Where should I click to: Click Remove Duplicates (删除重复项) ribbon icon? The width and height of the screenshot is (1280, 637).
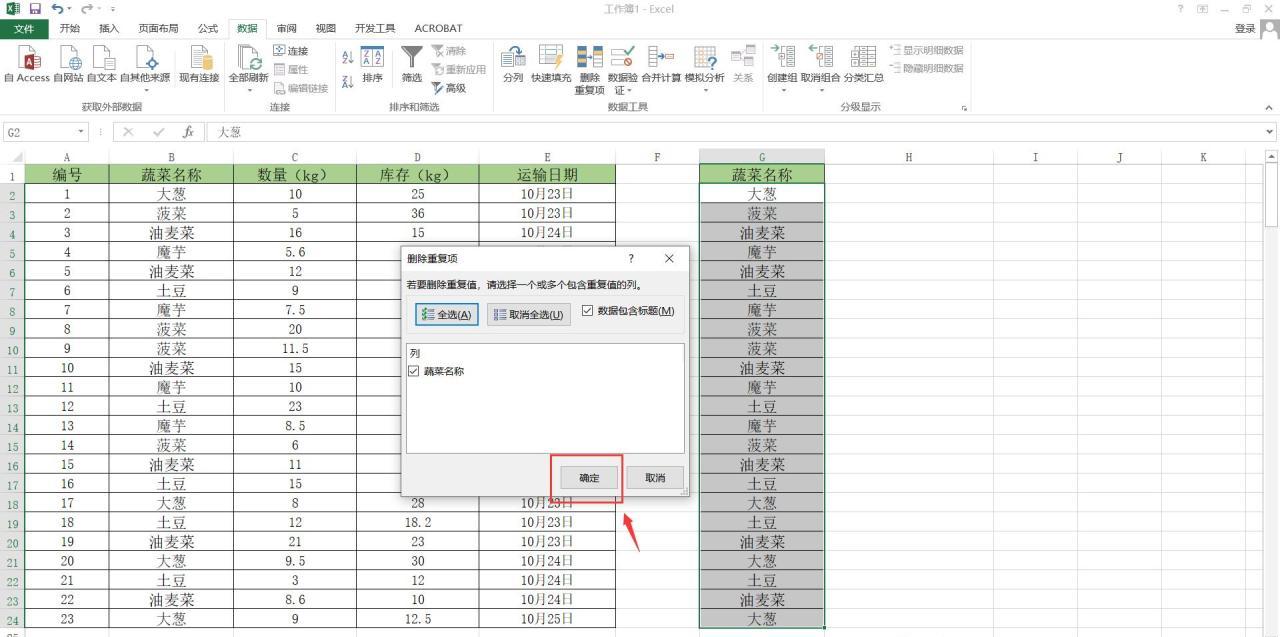click(x=590, y=69)
